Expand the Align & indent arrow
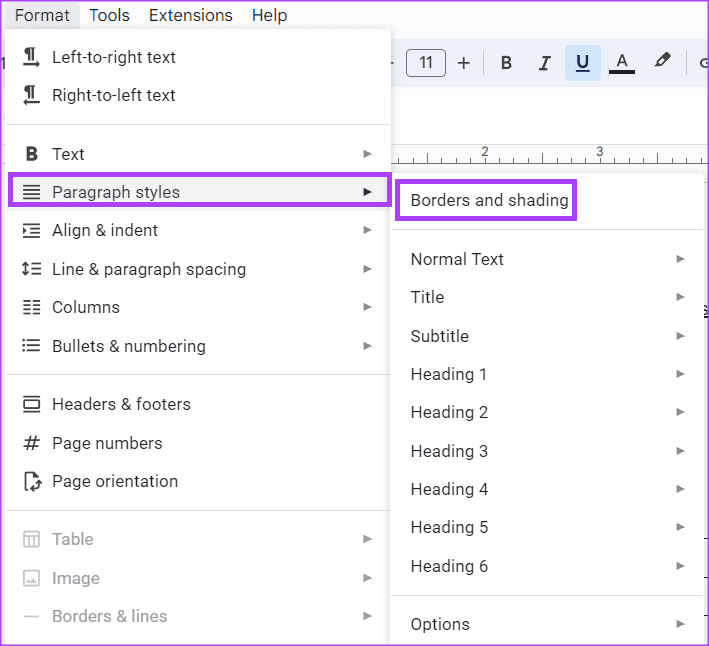 coord(367,230)
